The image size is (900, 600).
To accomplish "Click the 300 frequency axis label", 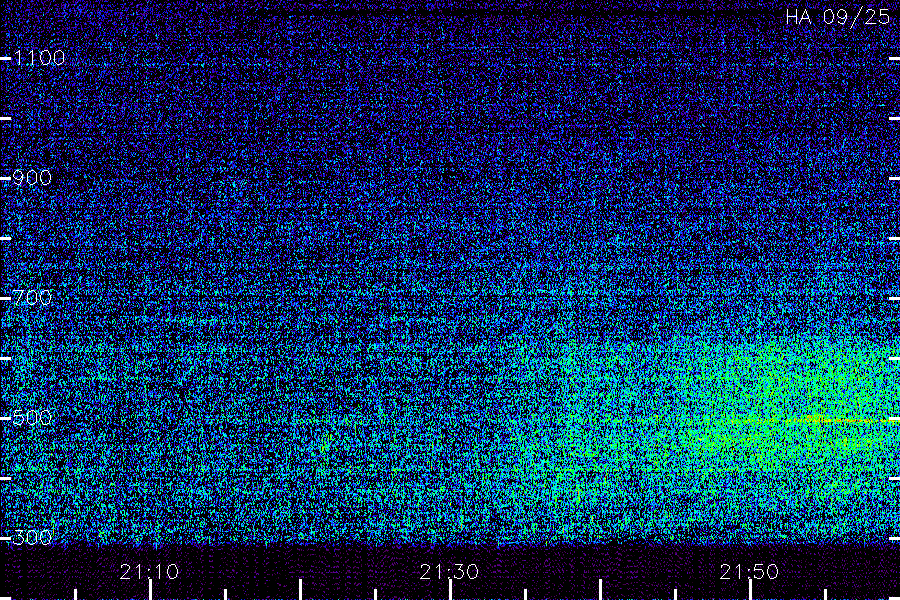I will [x=32, y=537].
